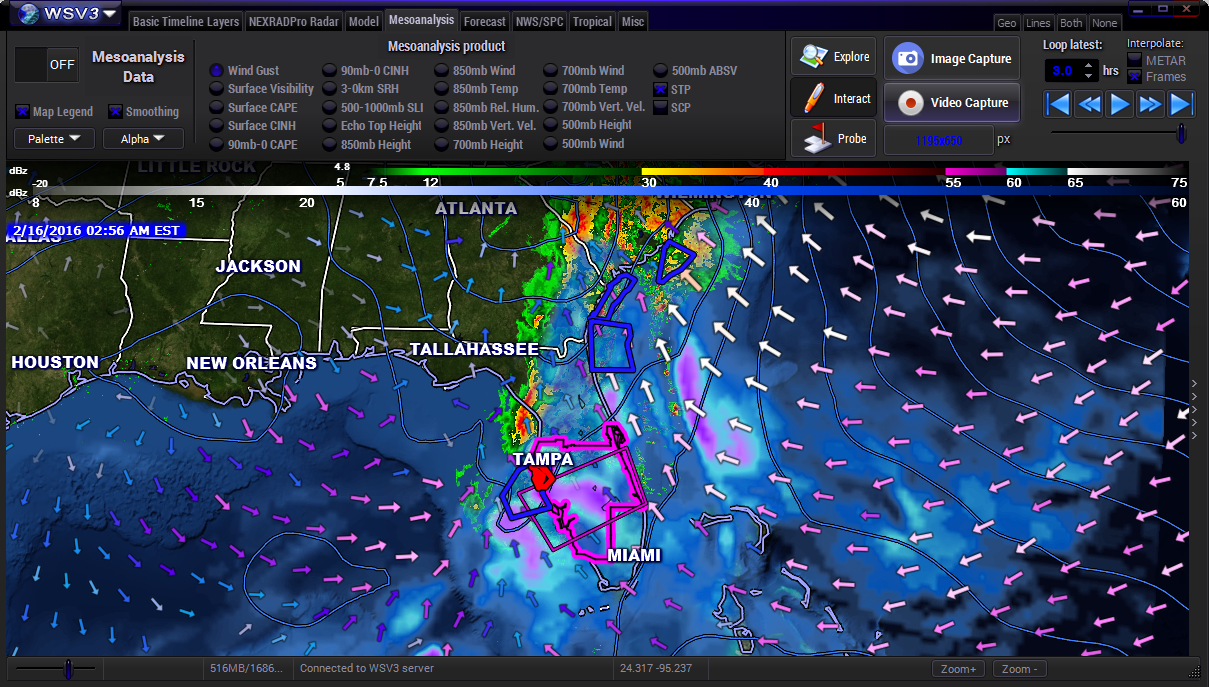Activate the Probe flag tool
The width and height of the screenshot is (1209, 687).
click(x=833, y=139)
